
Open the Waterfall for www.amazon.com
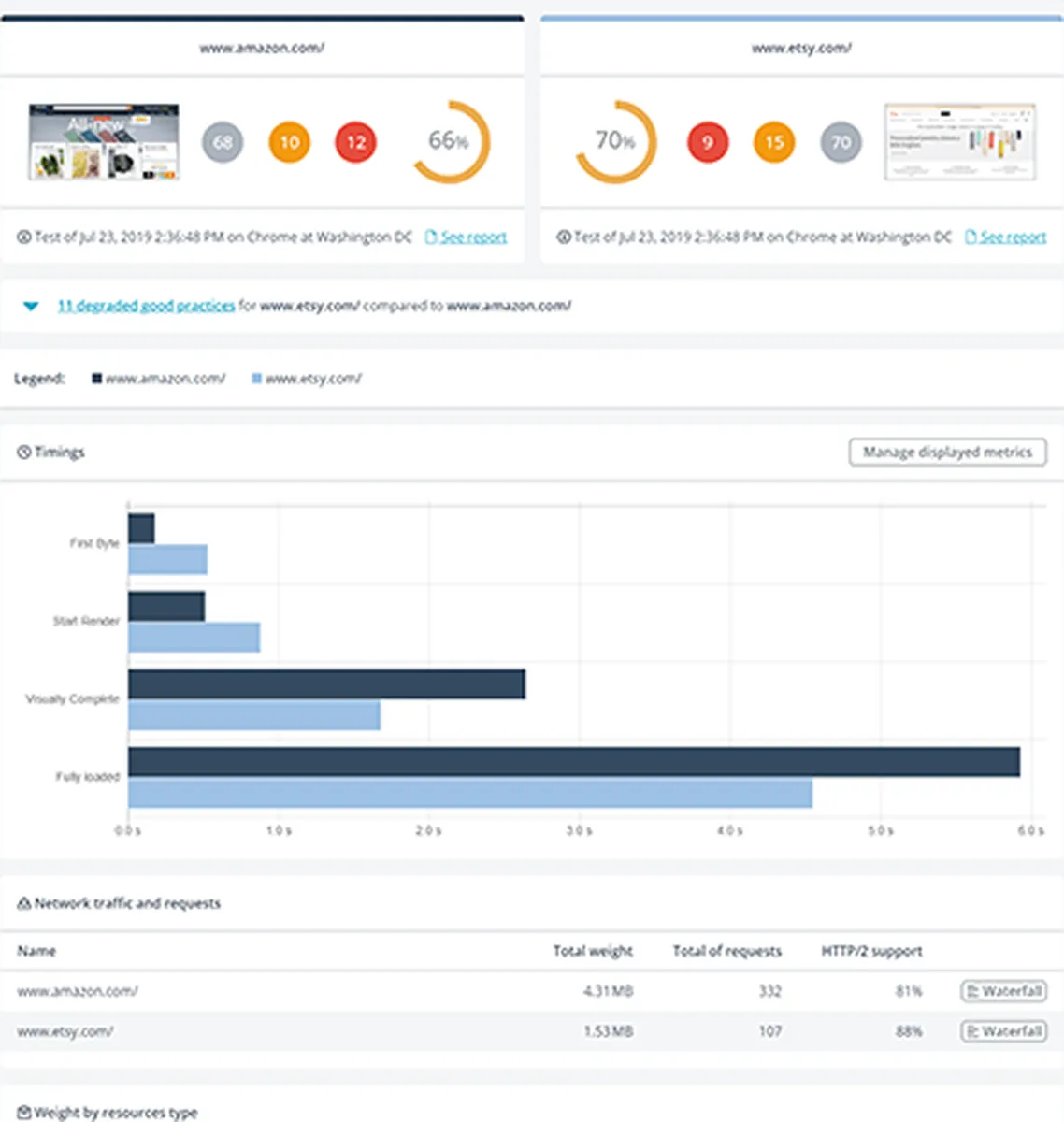click(1003, 991)
